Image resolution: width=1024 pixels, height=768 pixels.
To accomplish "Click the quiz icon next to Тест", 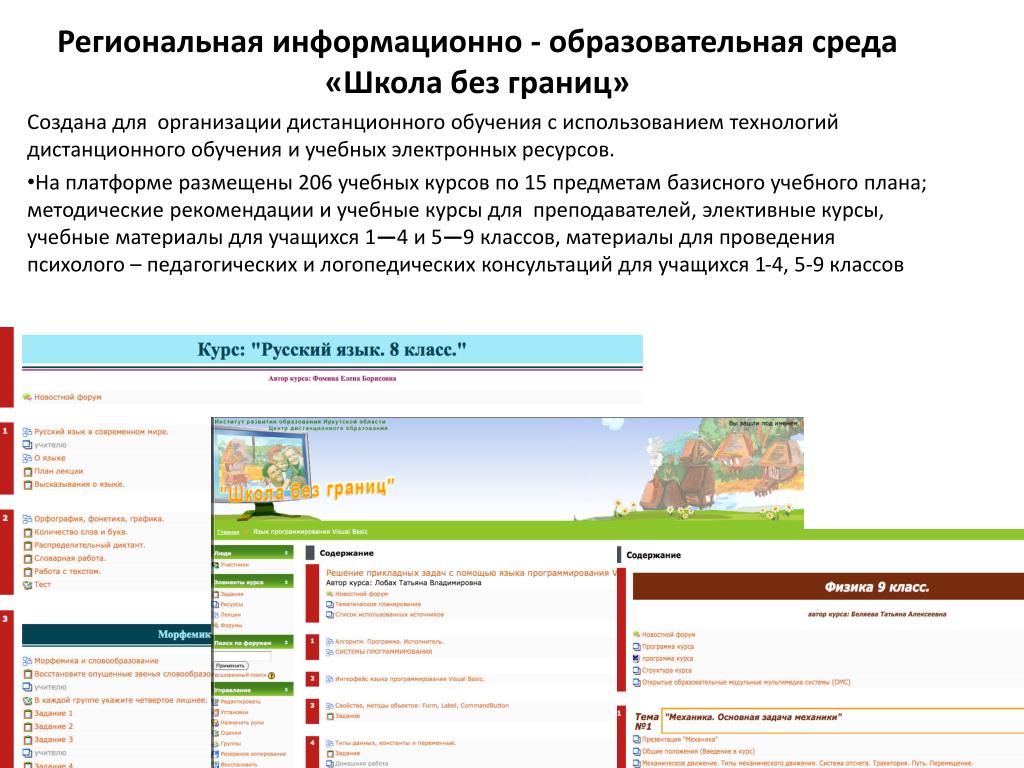I will [x=27, y=584].
